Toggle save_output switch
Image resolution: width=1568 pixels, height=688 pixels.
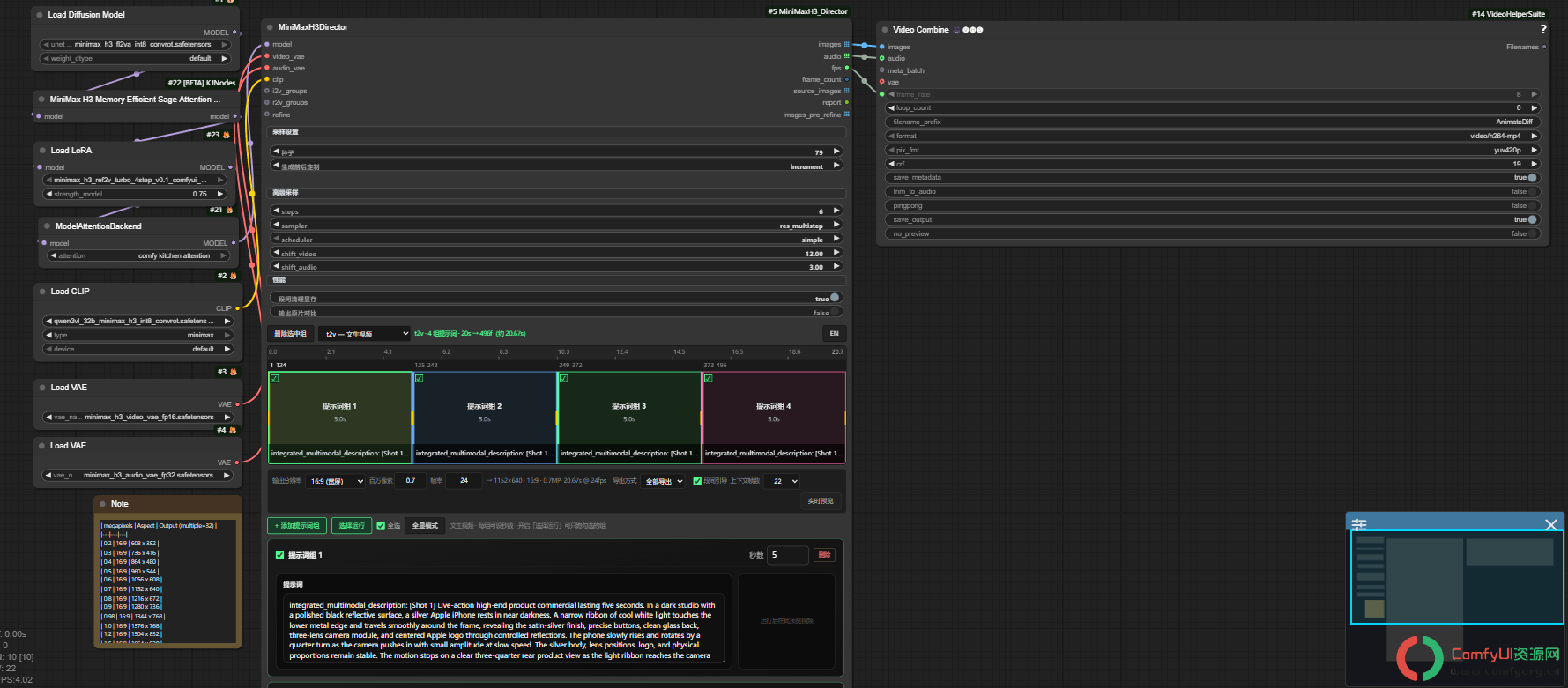tap(1532, 220)
